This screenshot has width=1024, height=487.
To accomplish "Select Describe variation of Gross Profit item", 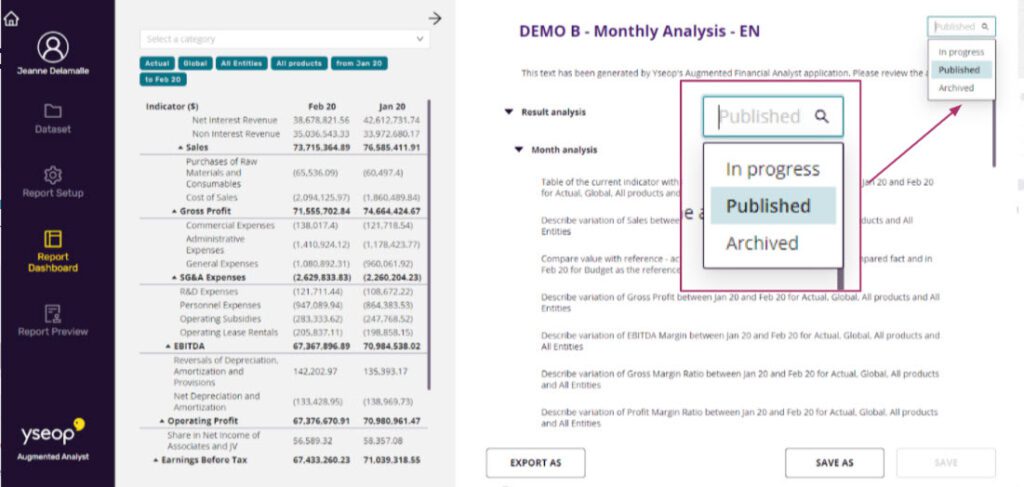I will pyautogui.click(x=740, y=302).
